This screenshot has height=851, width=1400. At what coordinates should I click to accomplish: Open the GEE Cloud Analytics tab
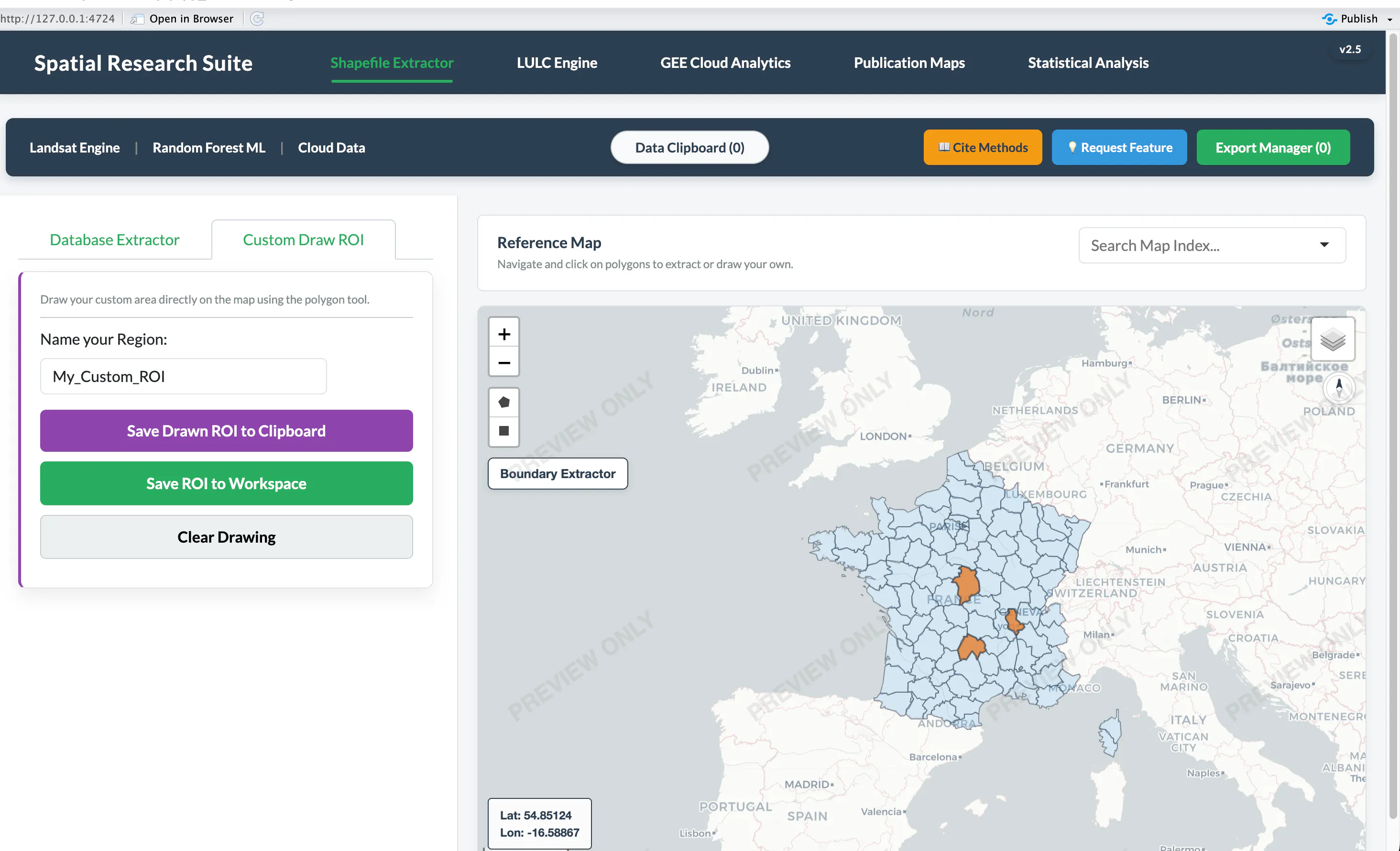[x=725, y=63]
